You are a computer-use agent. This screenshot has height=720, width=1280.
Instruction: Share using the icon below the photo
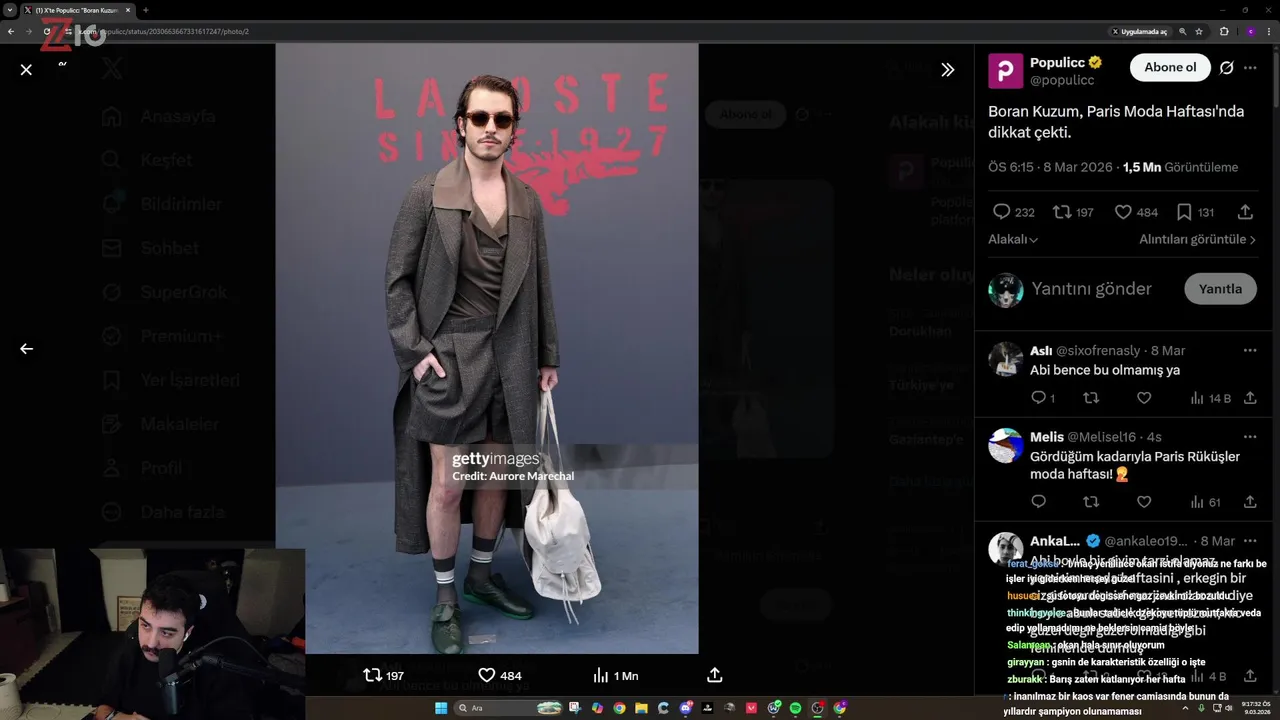pyautogui.click(x=714, y=675)
